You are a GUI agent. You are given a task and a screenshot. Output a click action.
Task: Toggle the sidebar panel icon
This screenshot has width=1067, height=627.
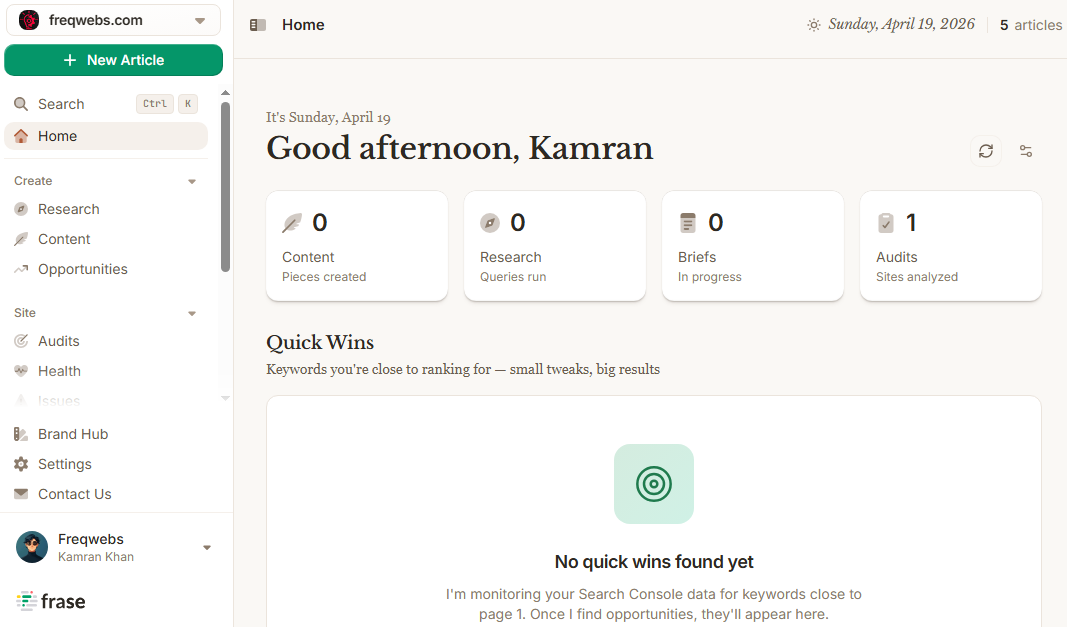258,25
